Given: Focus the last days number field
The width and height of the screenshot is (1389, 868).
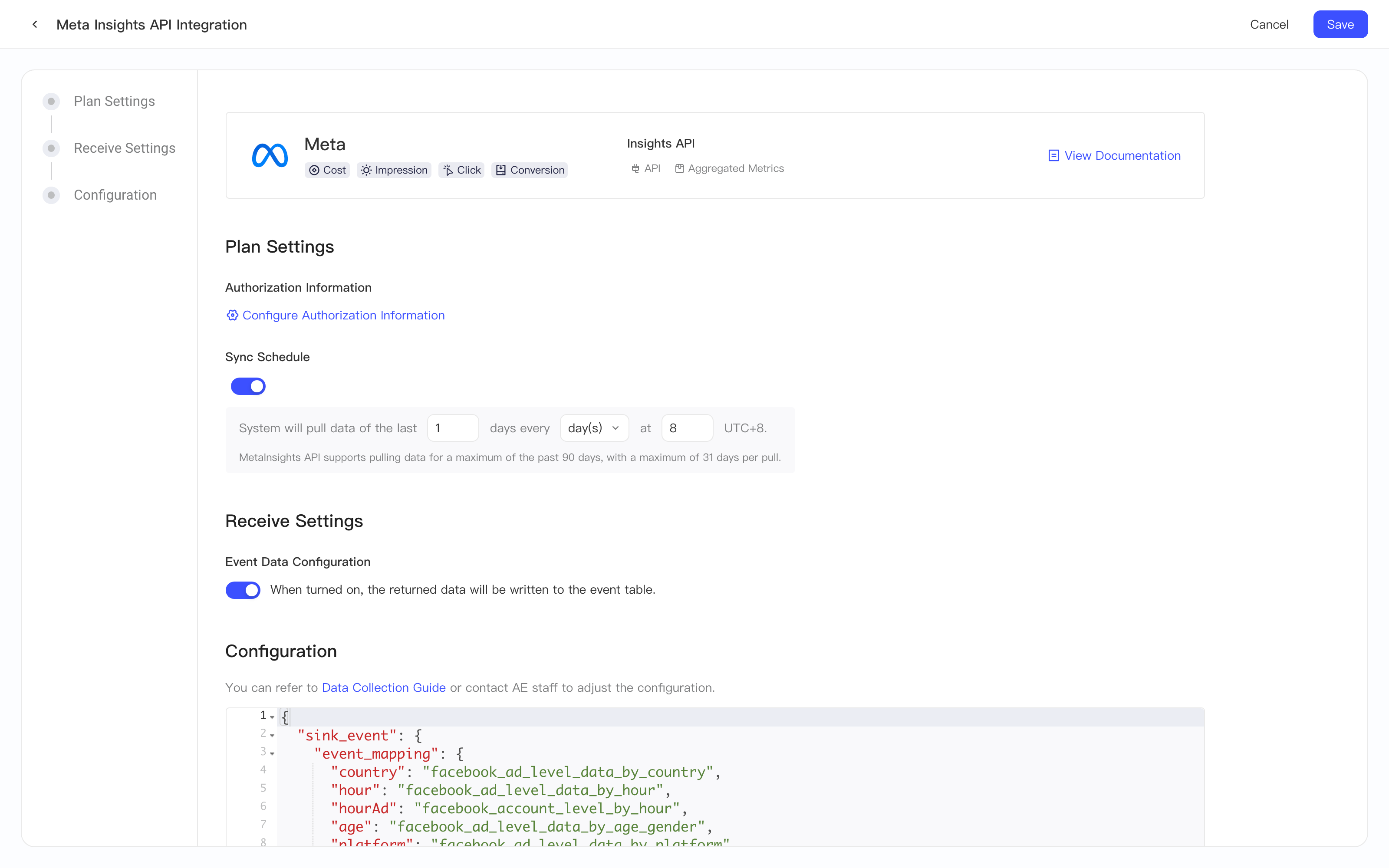Looking at the screenshot, I should (453, 427).
